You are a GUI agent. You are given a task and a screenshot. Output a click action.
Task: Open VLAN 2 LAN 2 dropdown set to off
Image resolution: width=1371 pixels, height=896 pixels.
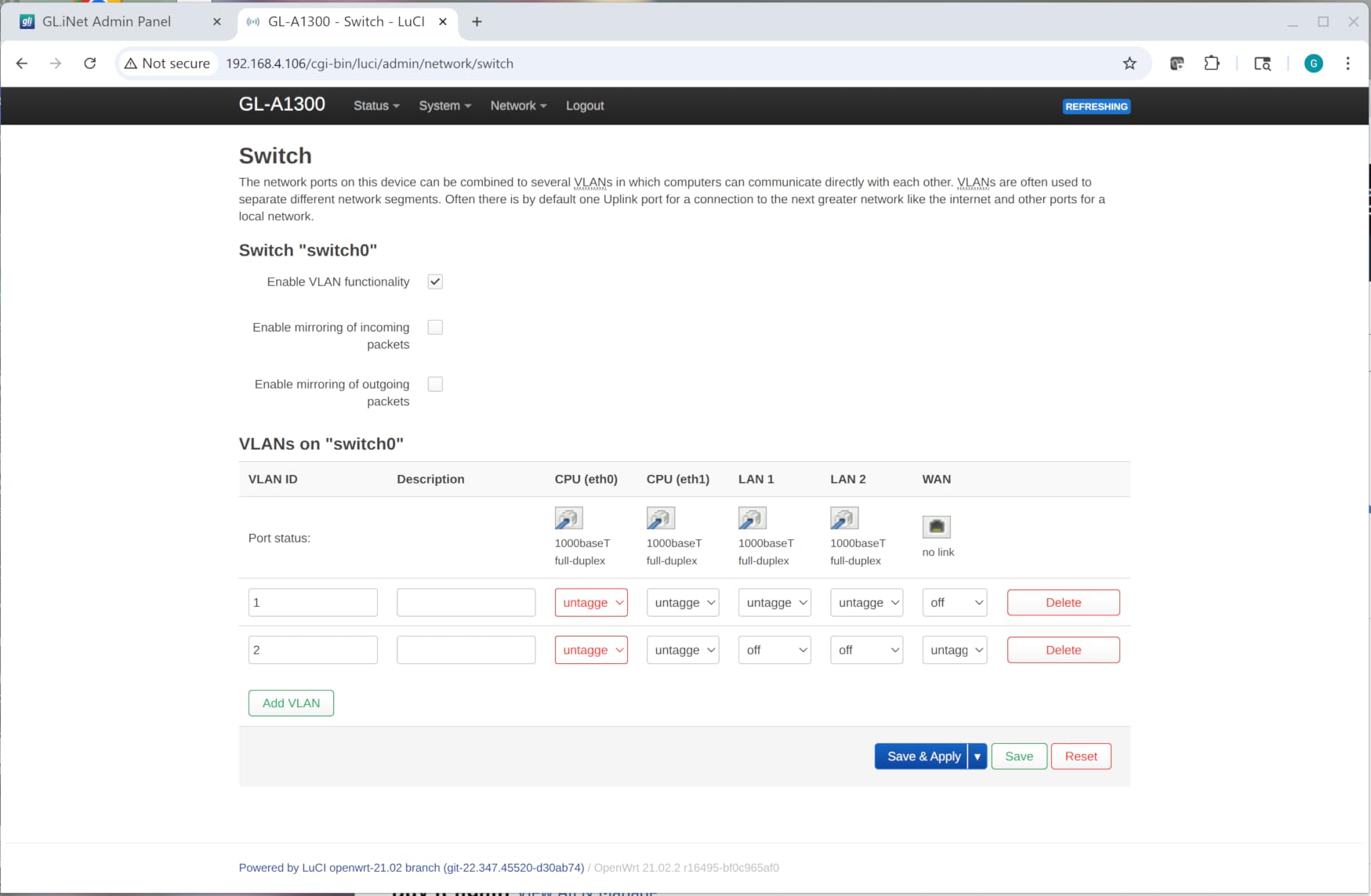(867, 650)
